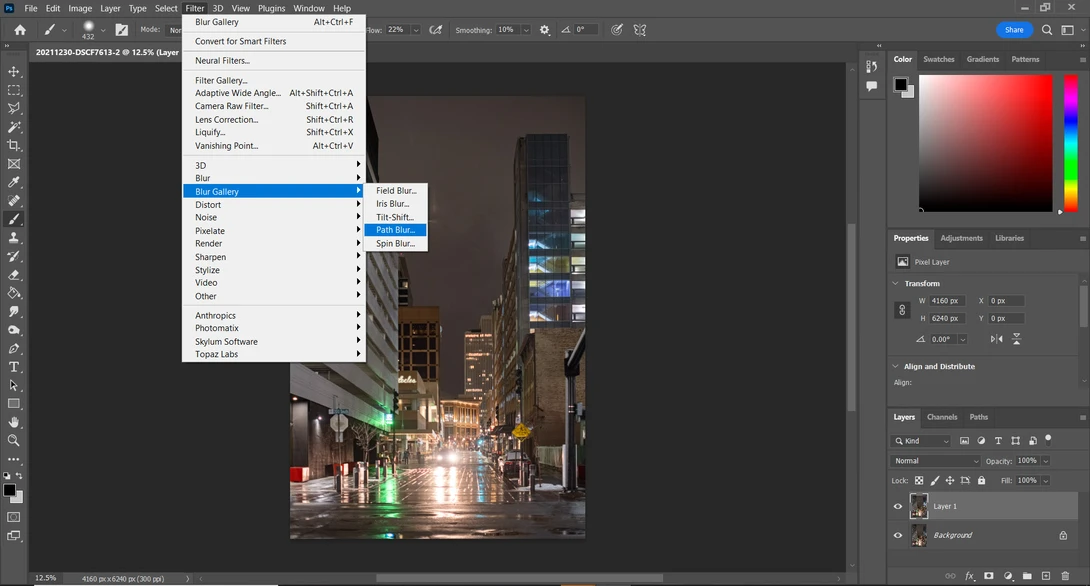Viewport: 1090px width, 586px height.
Task: Collapse Align and Distribute section
Action: pos(895,366)
